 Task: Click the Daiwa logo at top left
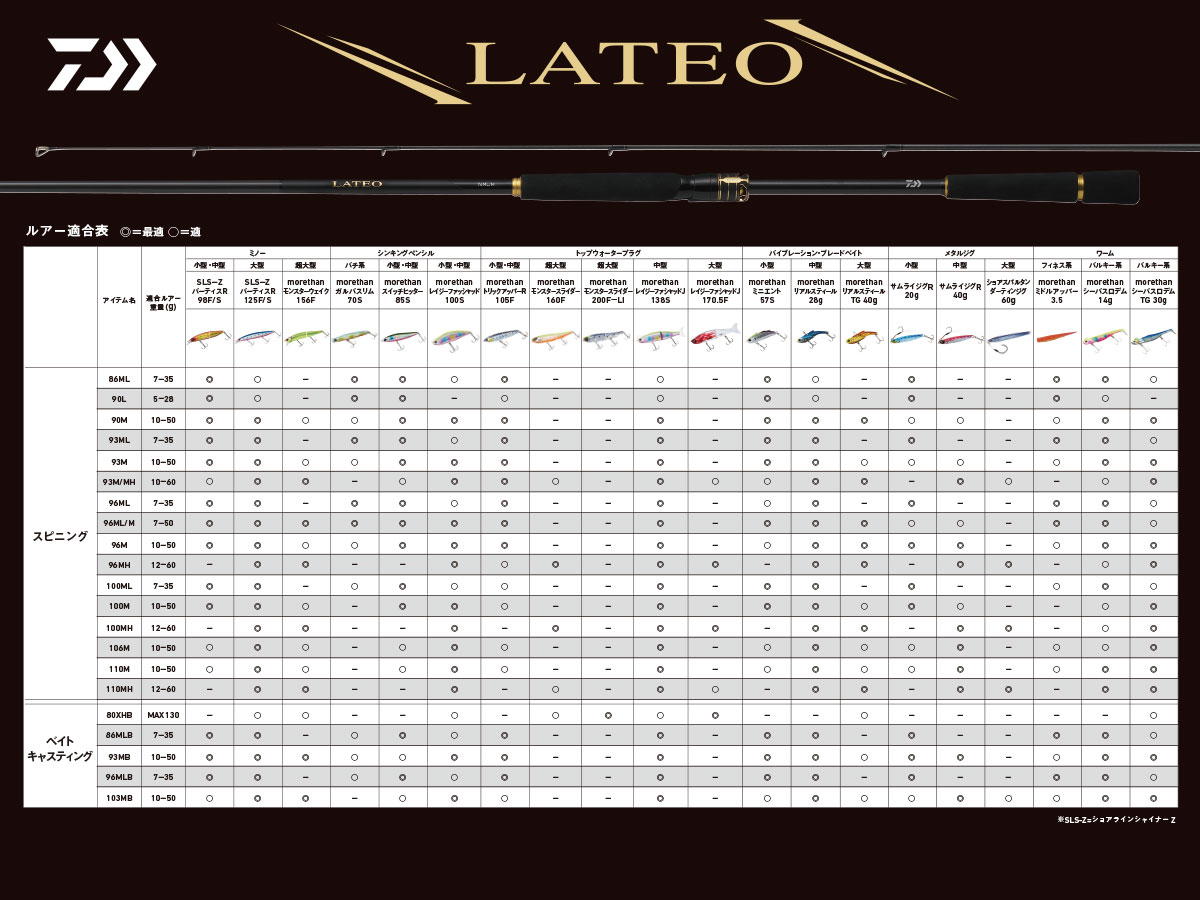(x=100, y=64)
